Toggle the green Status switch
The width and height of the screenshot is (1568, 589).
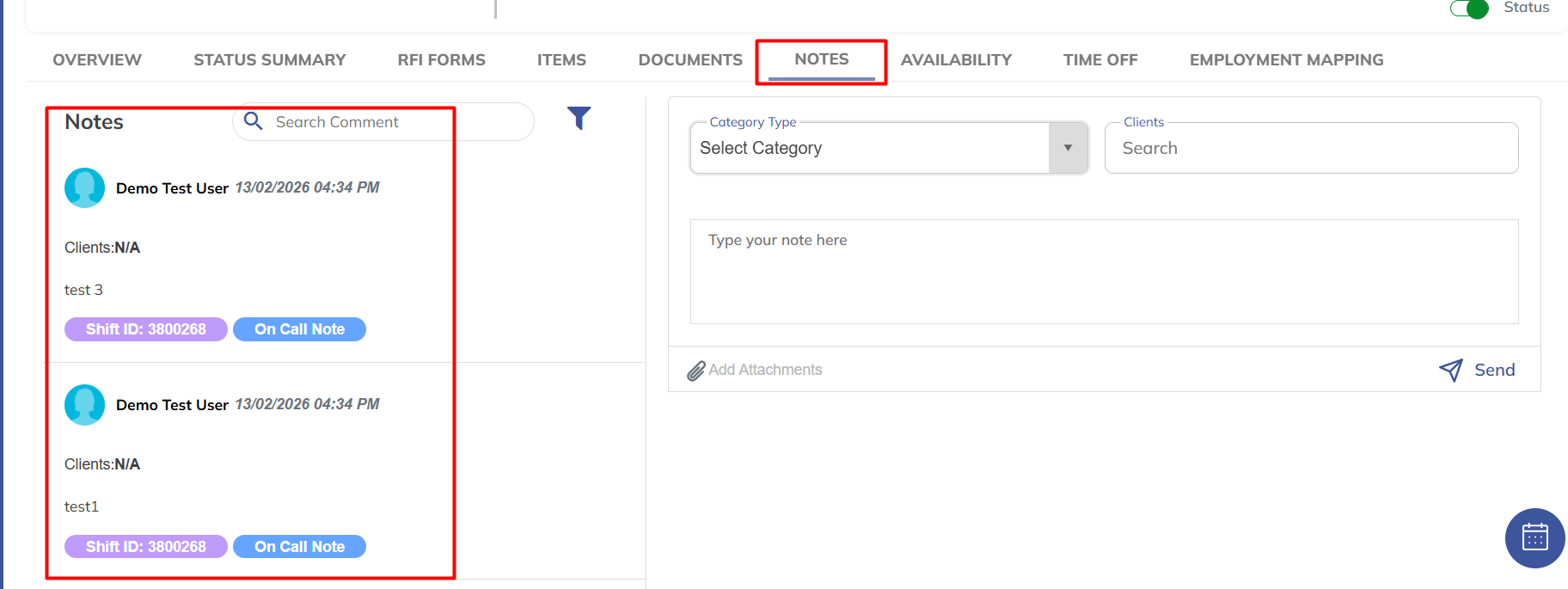(1468, 9)
